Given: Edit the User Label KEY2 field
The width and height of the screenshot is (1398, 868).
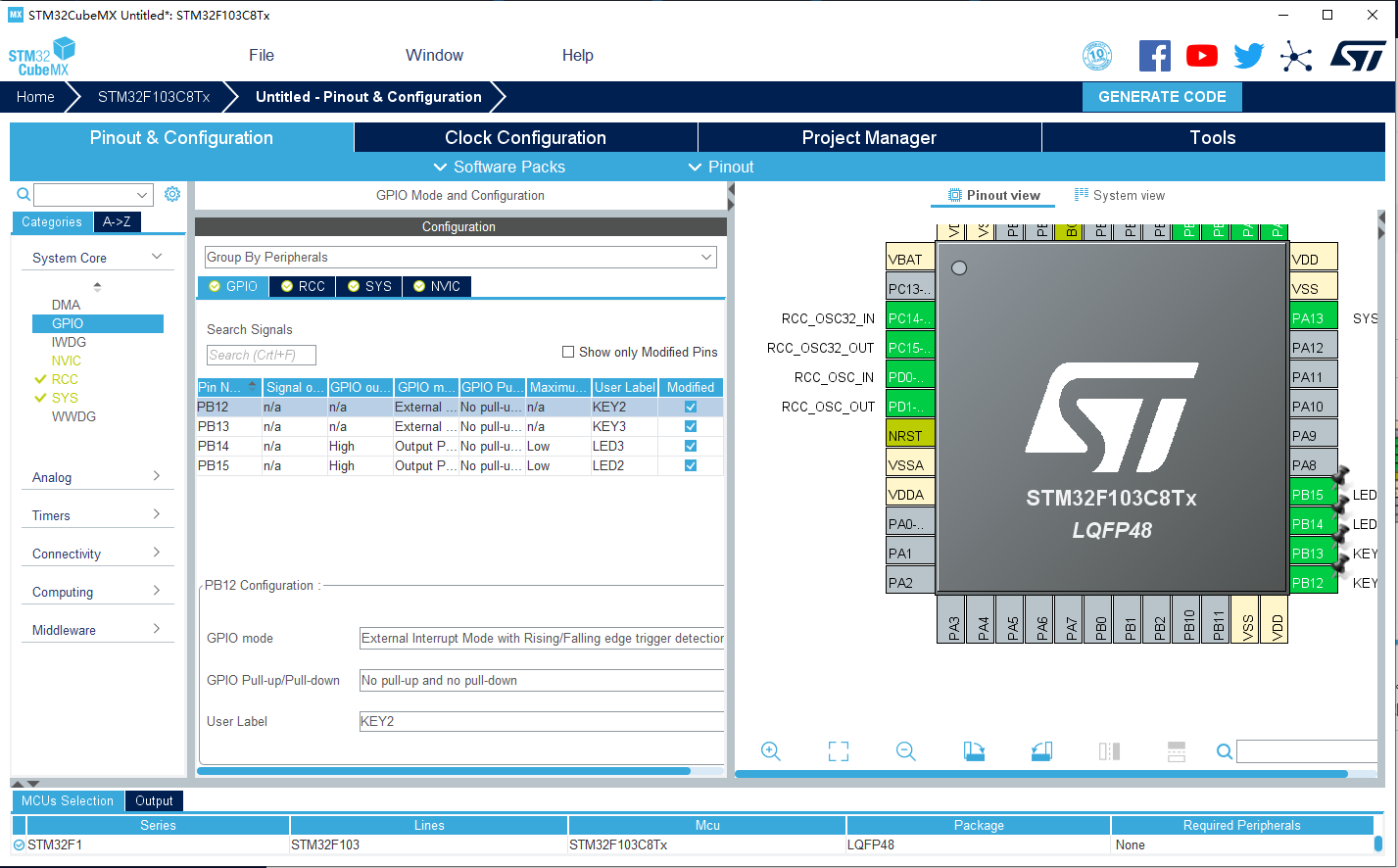Looking at the screenshot, I should tap(542, 721).
